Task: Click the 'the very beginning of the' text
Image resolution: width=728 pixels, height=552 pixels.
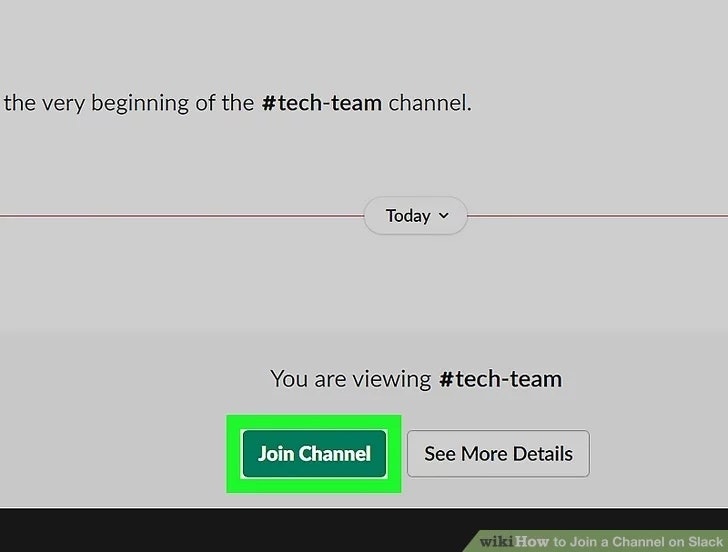Action: [x=129, y=103]
